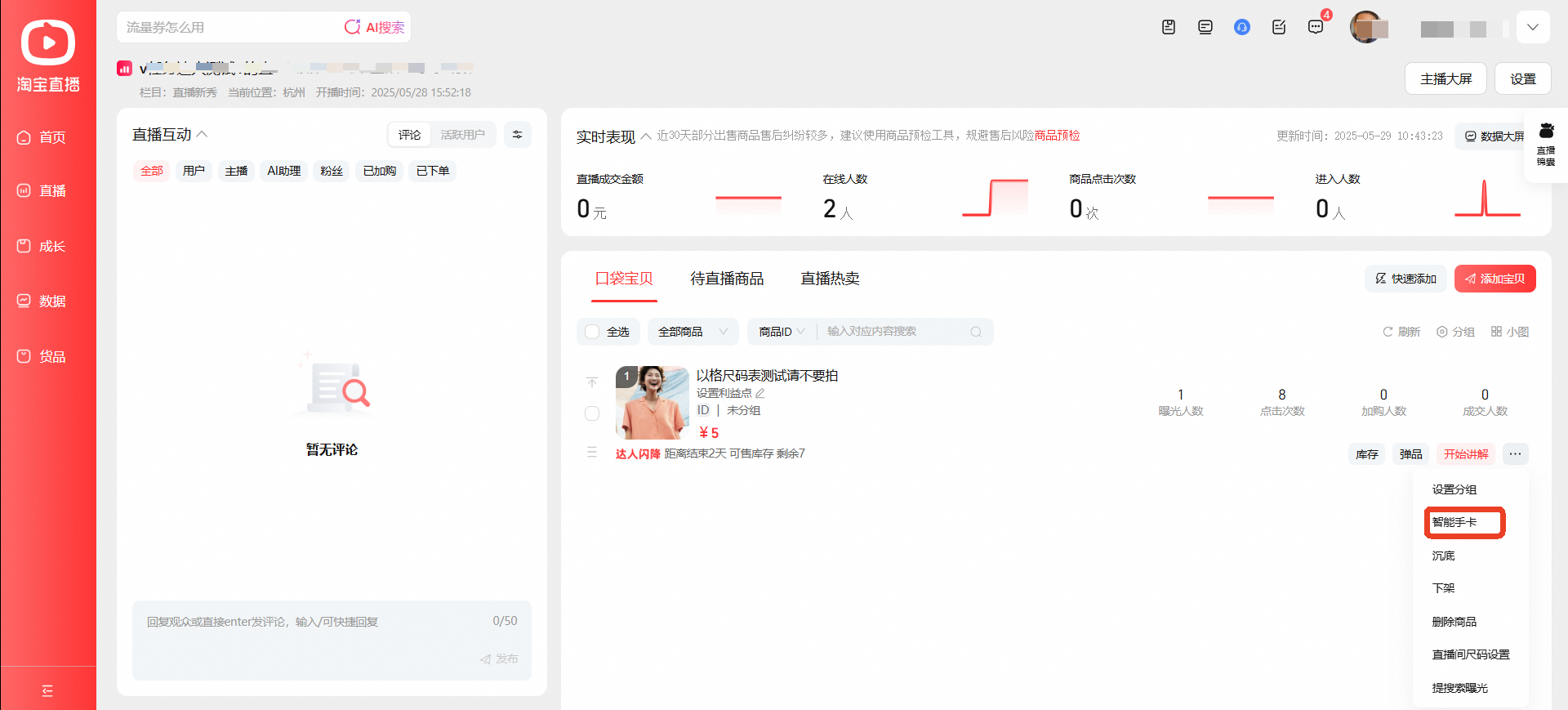Open the 数据大屏 data screen button
This screenshot has height=710, width=1568.
tap(1494, 136)
